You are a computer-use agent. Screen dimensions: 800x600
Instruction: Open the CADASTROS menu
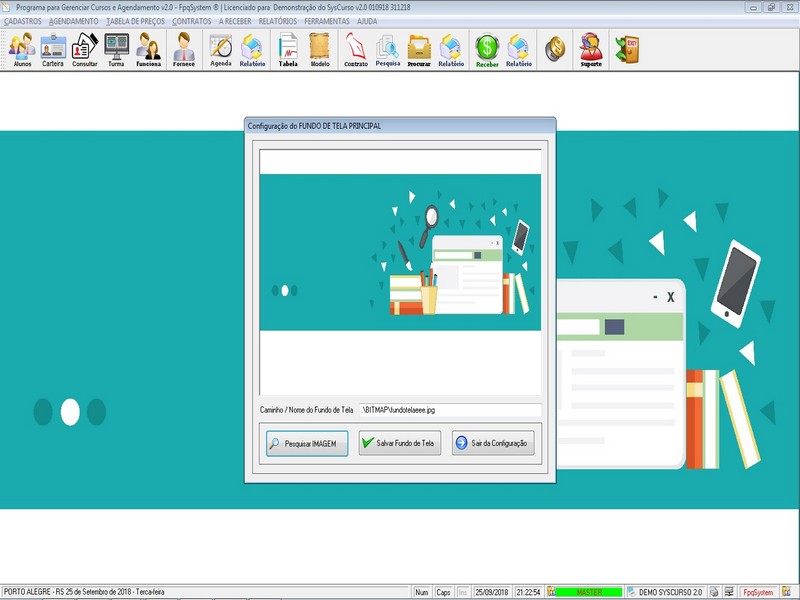[x=22, y=21]
